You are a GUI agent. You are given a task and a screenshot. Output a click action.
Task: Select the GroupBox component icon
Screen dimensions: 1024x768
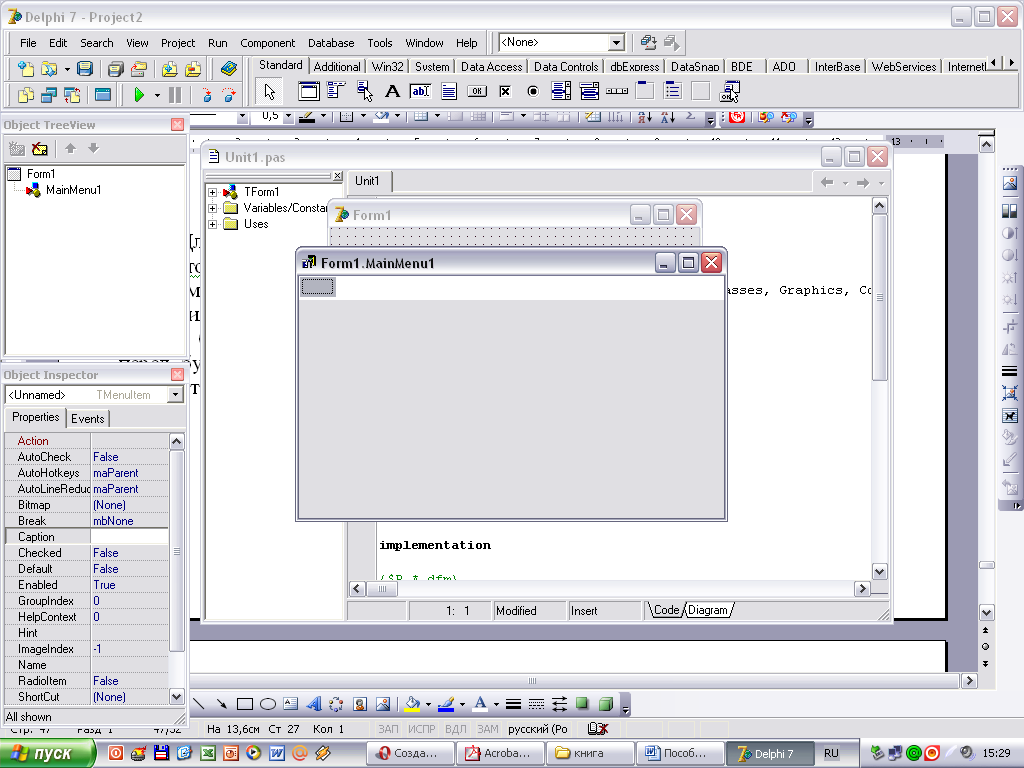coord(645,91)
